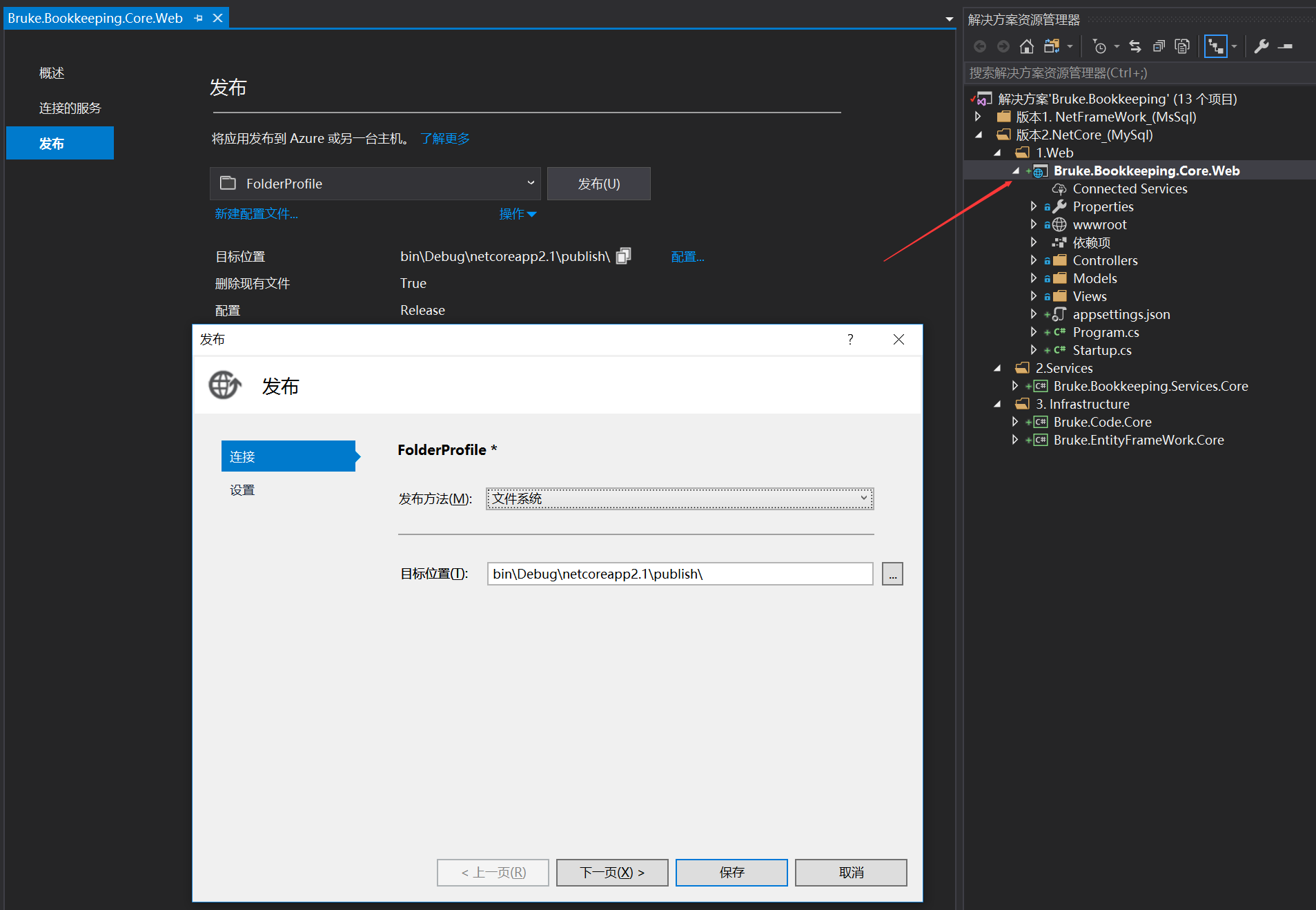Open dropdown arrow next to views switcher icon
The height and width of the screenshot is (910, 1316).
point(1070,46)
